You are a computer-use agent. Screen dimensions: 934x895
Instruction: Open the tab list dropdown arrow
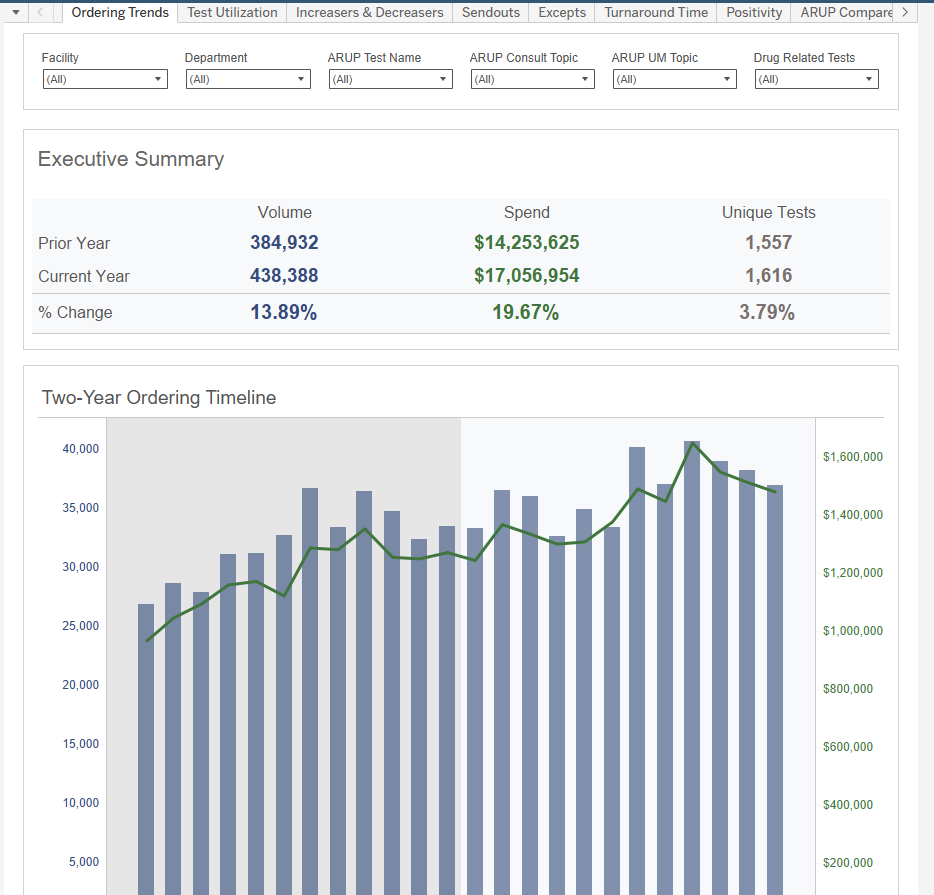(x=14, y=12)
